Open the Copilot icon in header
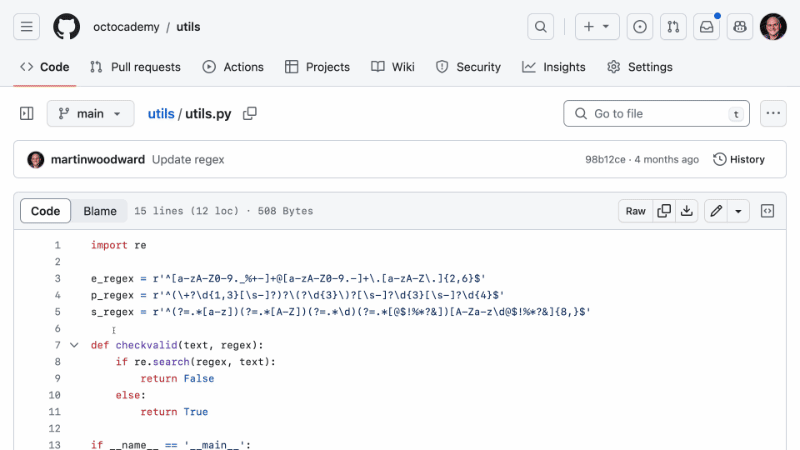The height and width of the screenshot is (450, 800). click(740, 27)
